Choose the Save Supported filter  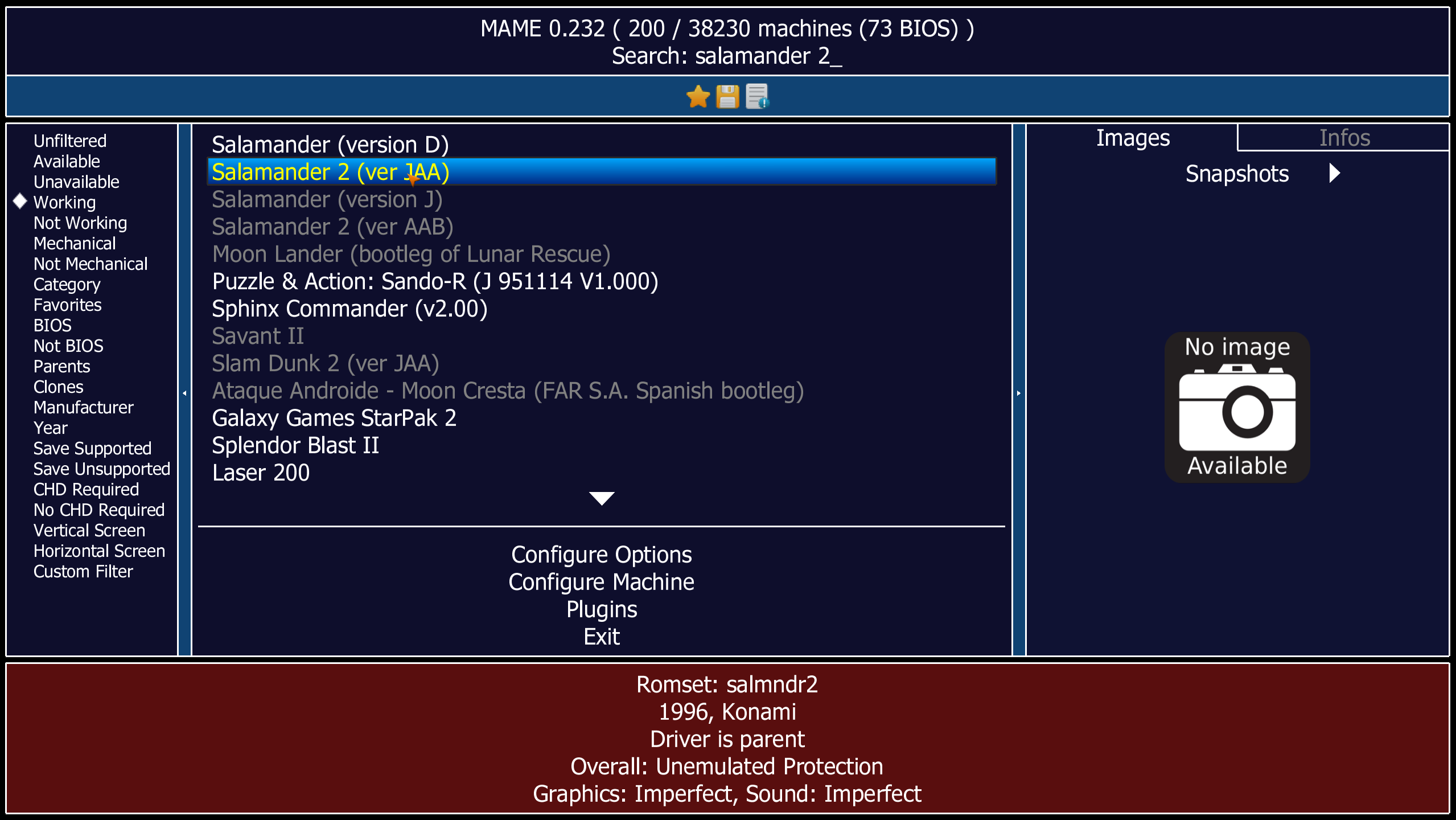tap(92, 448)
